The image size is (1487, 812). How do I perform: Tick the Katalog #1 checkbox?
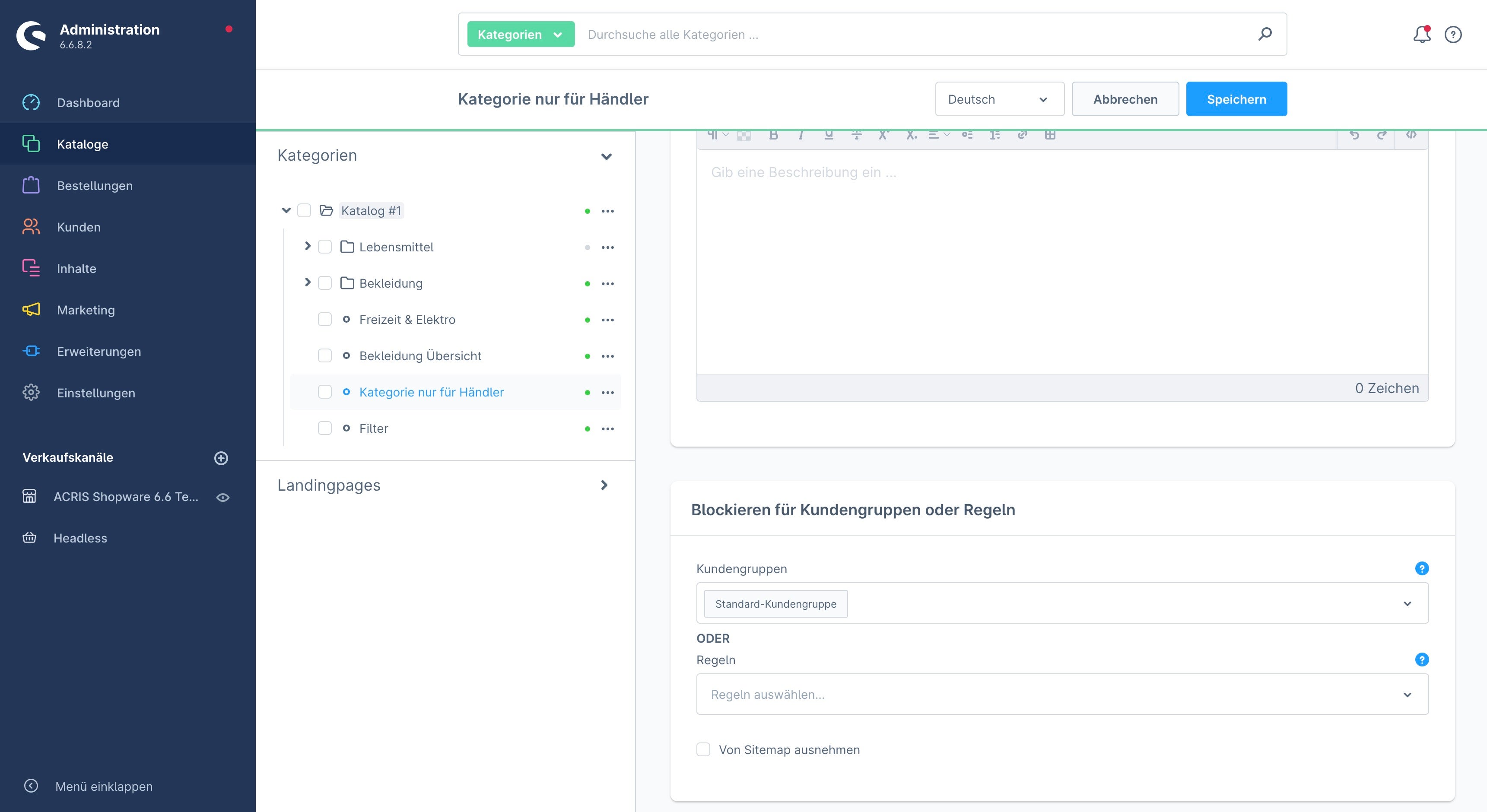point(304,211)
